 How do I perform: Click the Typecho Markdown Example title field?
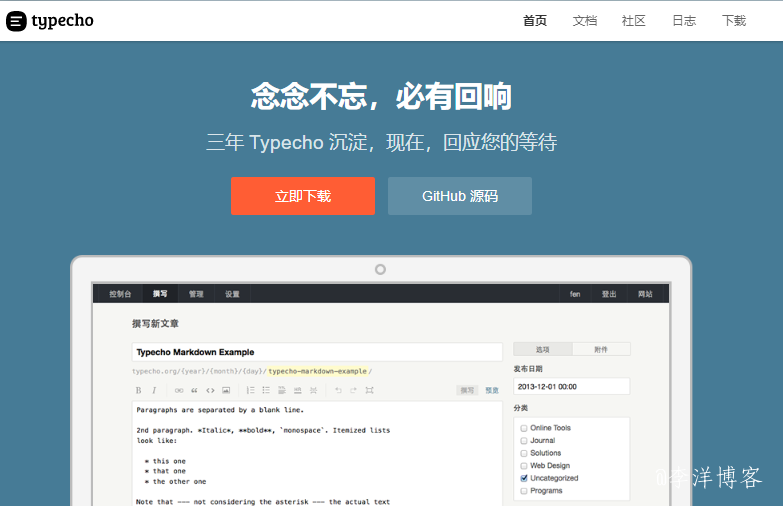pyautogui.click(x=317, y=352)
